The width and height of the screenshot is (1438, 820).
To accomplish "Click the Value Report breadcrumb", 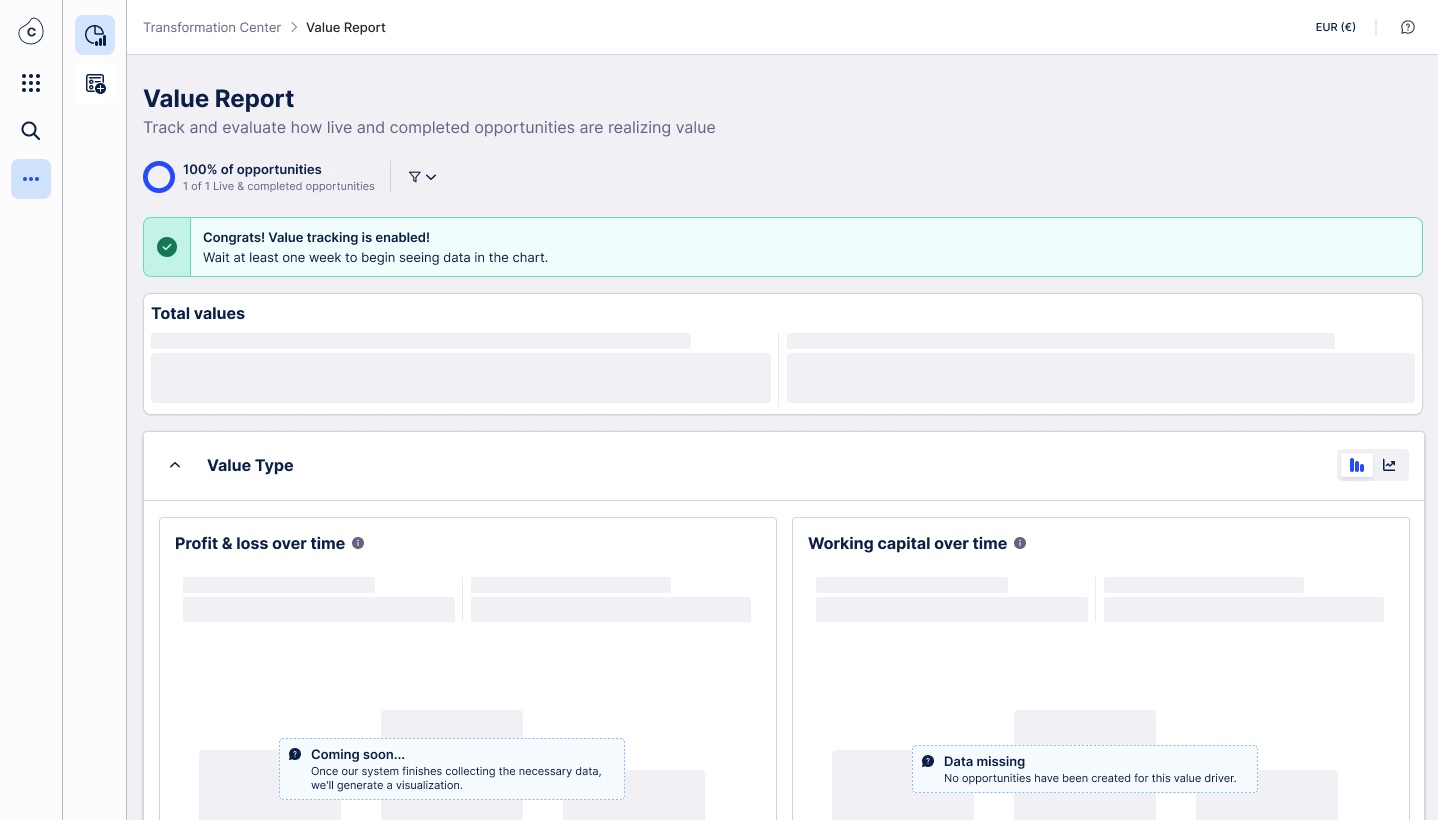I will (x=346, y=27).
